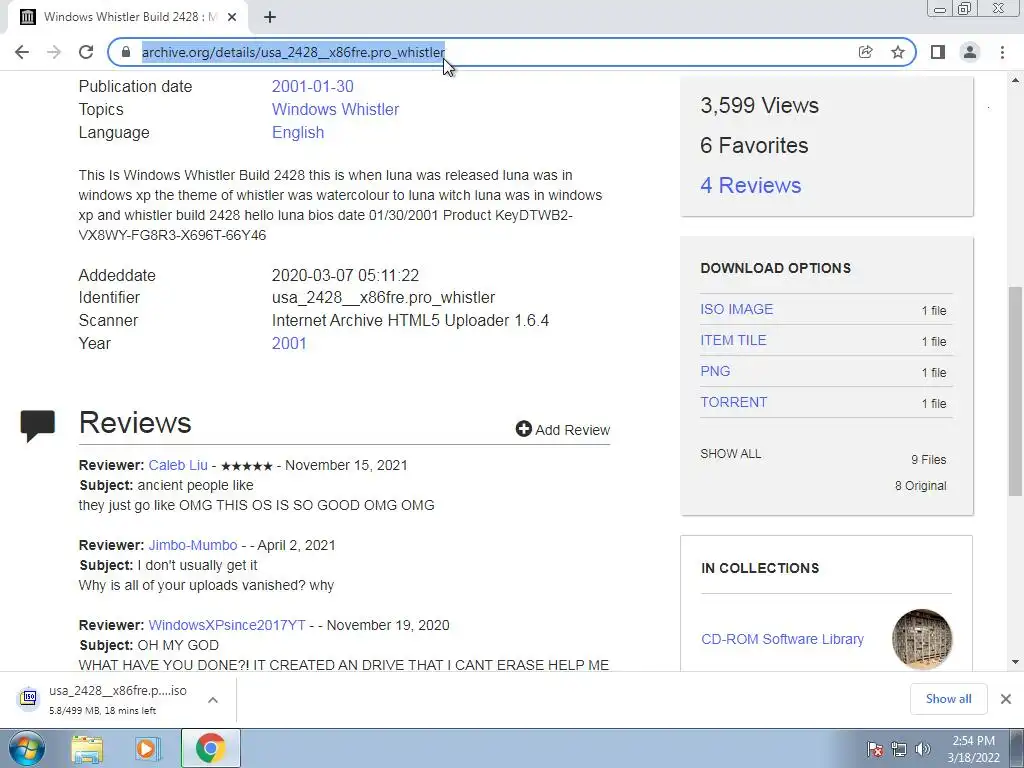This screenshot has width=1024, height=768.
Task: Click the downloading ISO file icon
Action: 28,699
